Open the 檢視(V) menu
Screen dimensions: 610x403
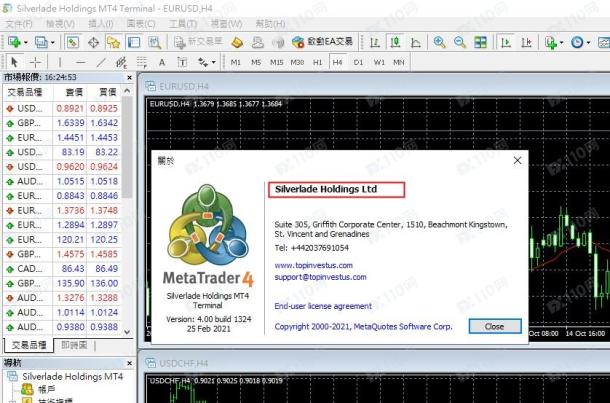point(60,24)
